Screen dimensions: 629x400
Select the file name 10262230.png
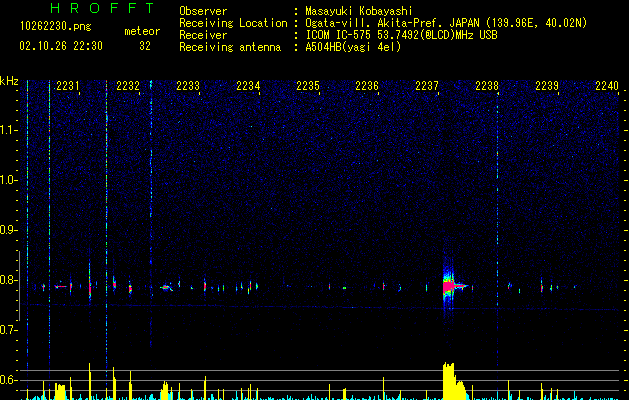(x=56, y=26)
